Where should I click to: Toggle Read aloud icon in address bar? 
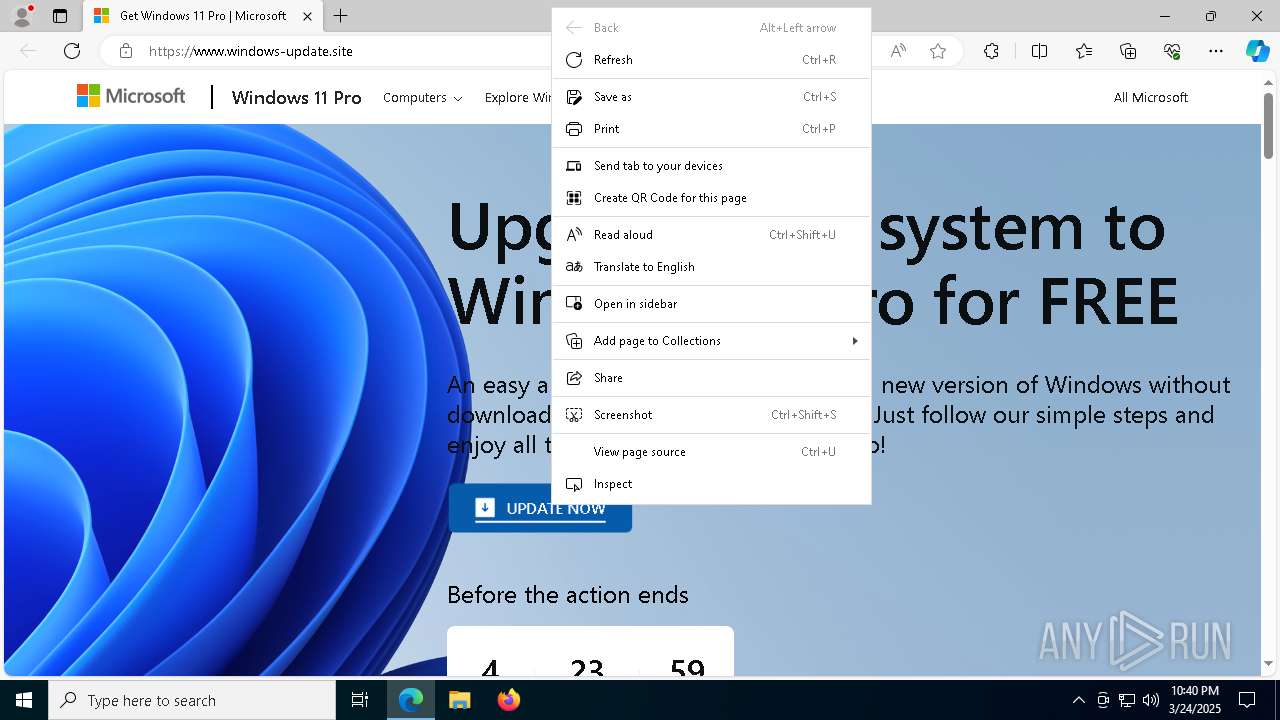pyautogui.click(x=898, y=51)
